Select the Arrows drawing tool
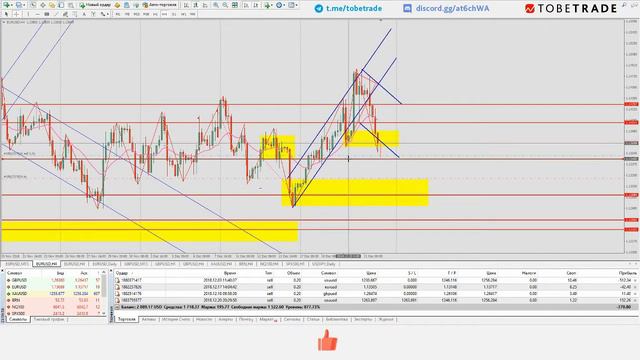This screenshot has width=640, height=360. tap(102, 14)
